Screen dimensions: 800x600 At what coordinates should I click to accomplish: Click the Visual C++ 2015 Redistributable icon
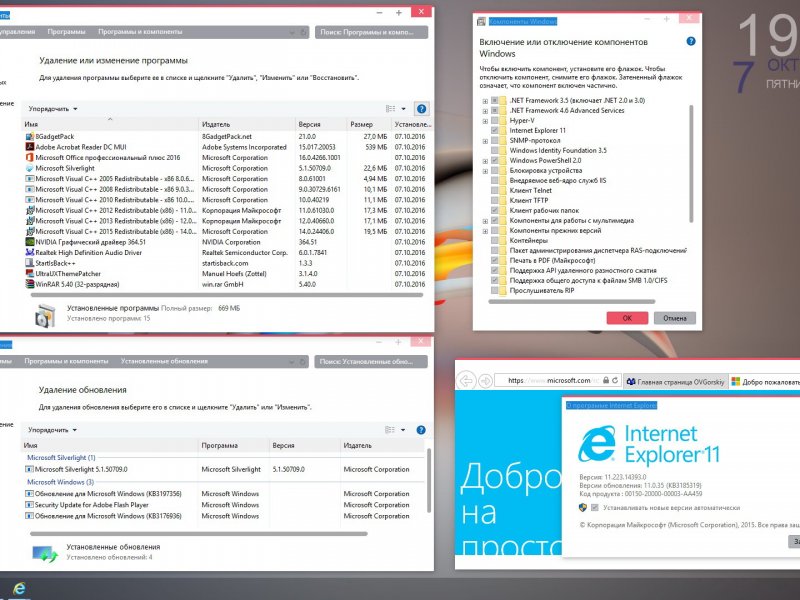[x=30, y=232]
